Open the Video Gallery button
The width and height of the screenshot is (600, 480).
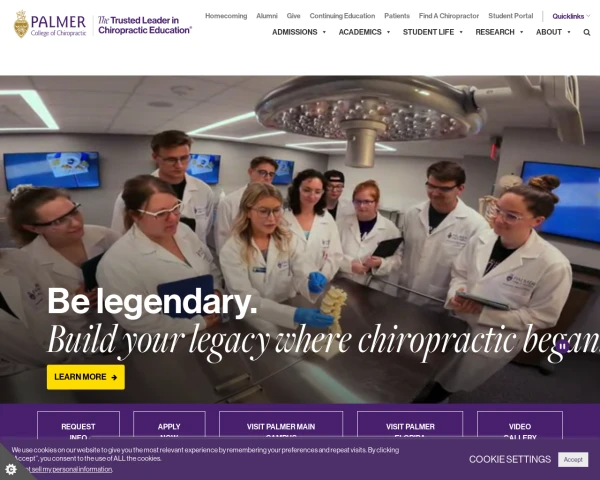[x=520, y=426]
